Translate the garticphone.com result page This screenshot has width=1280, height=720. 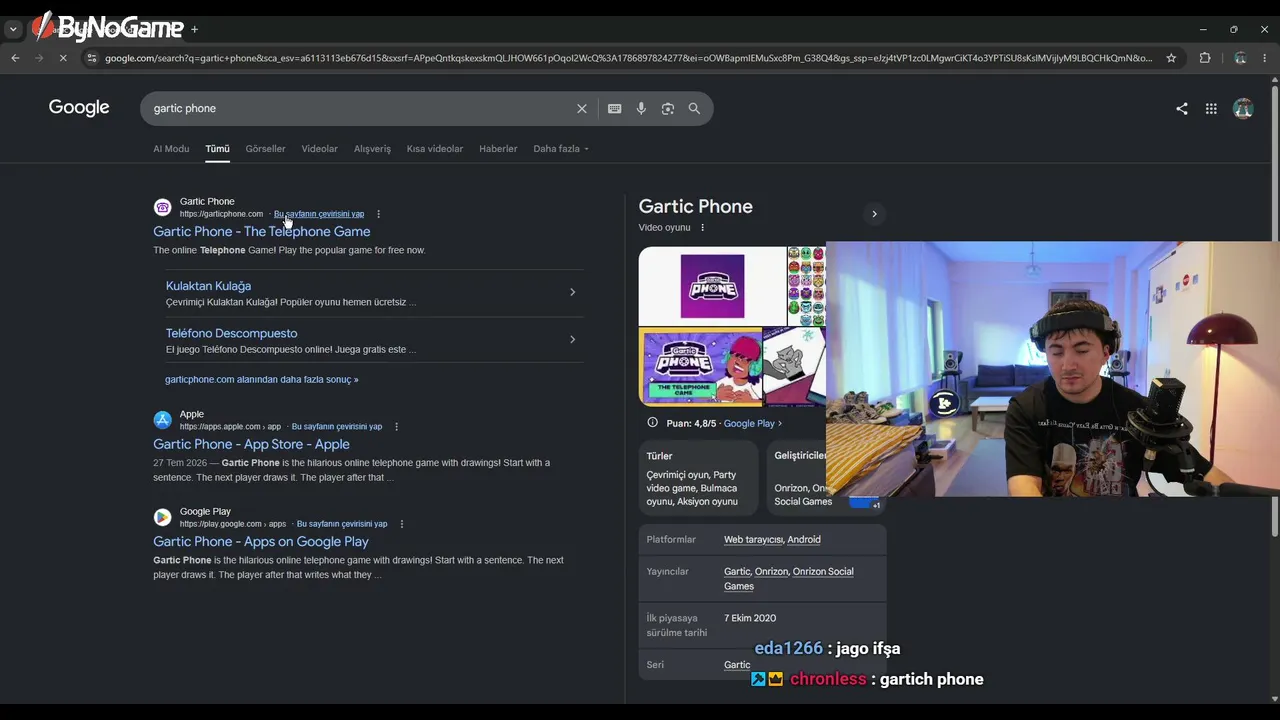point(319,214)
